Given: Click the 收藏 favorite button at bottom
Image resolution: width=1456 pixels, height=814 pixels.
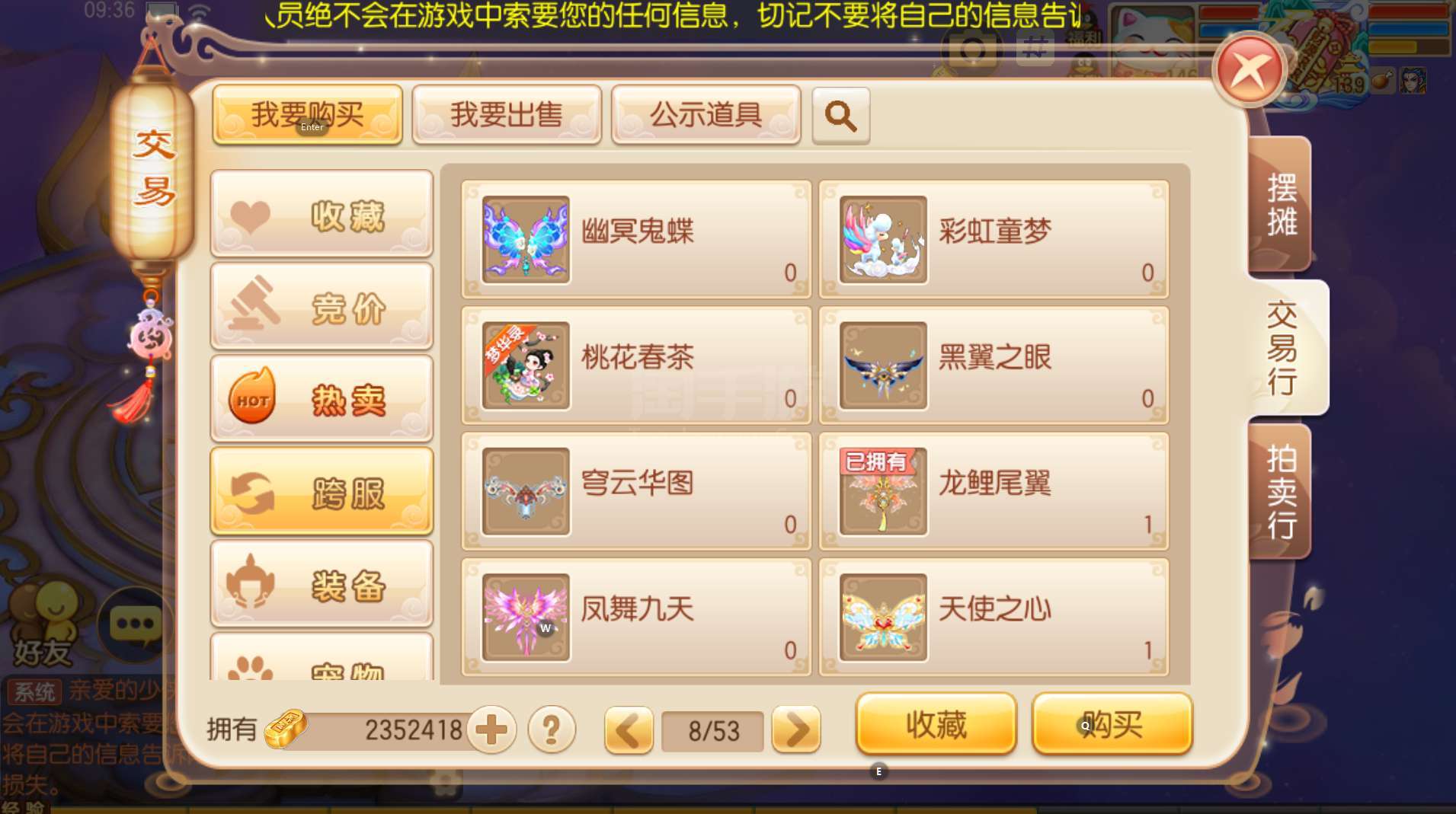Looking at the screenshot, I should click(936, 724).
